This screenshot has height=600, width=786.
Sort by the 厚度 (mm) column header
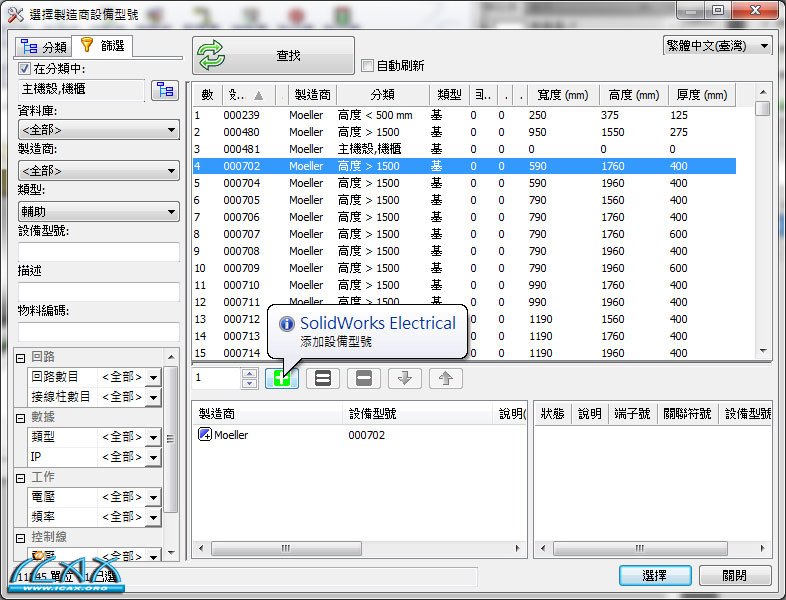pyautogui.click(x=702, y=95)
